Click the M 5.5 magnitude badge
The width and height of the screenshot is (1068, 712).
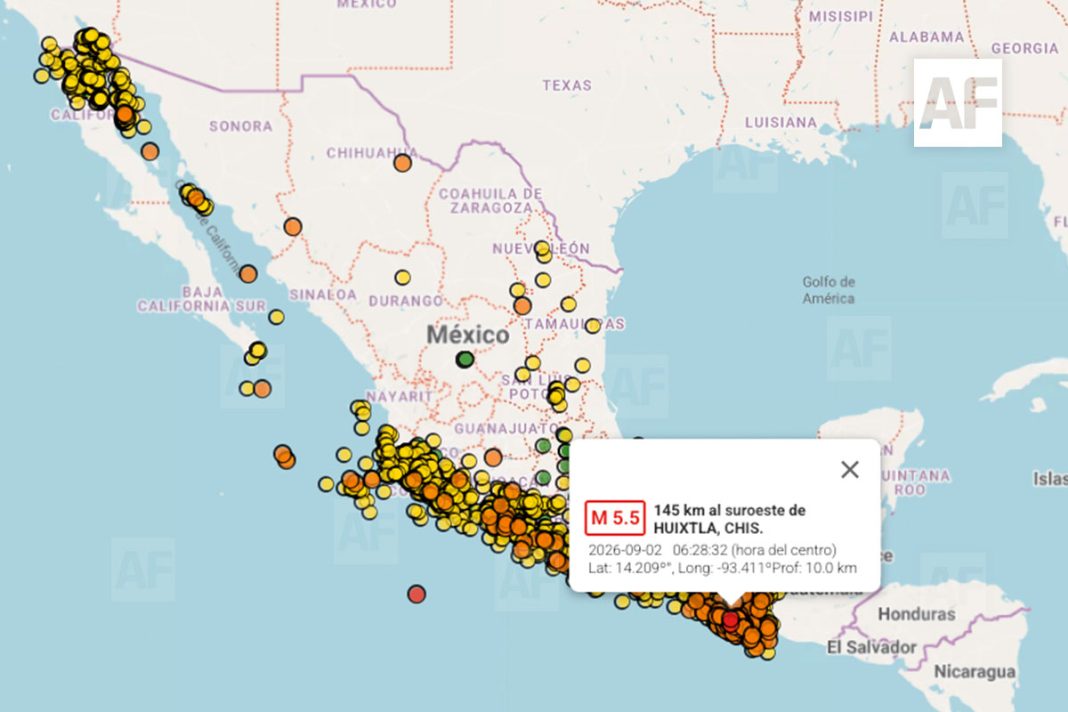pos(614,518)
